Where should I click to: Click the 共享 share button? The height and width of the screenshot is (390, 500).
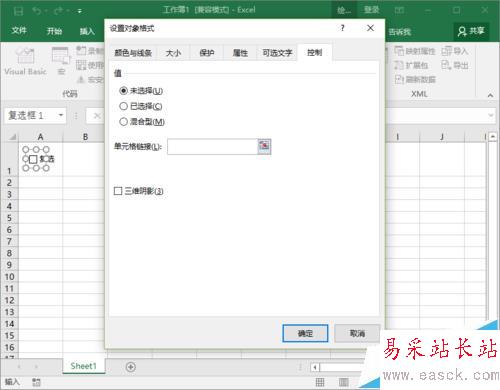[471, 31]
